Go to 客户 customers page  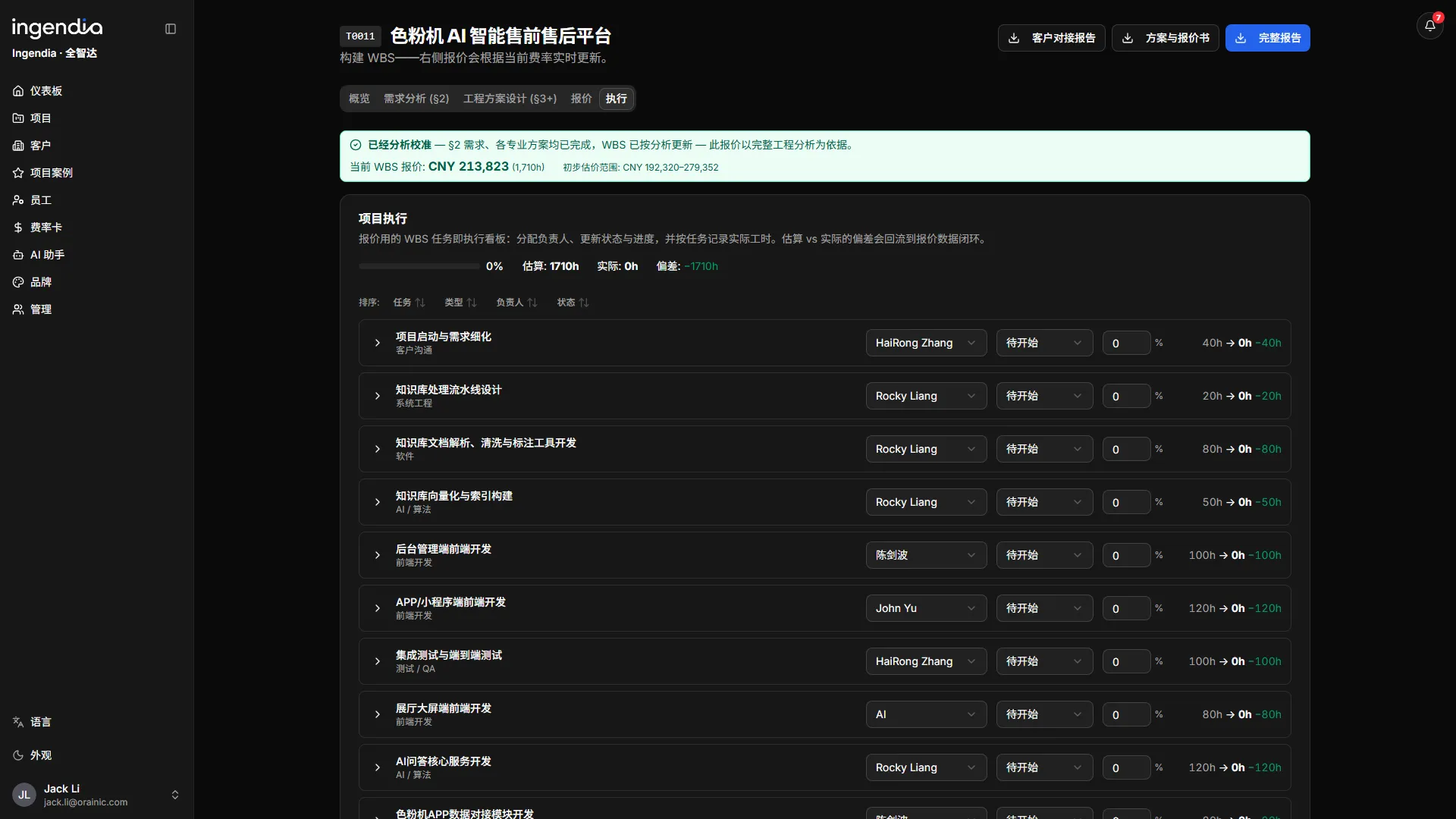[x=96, y=146]
